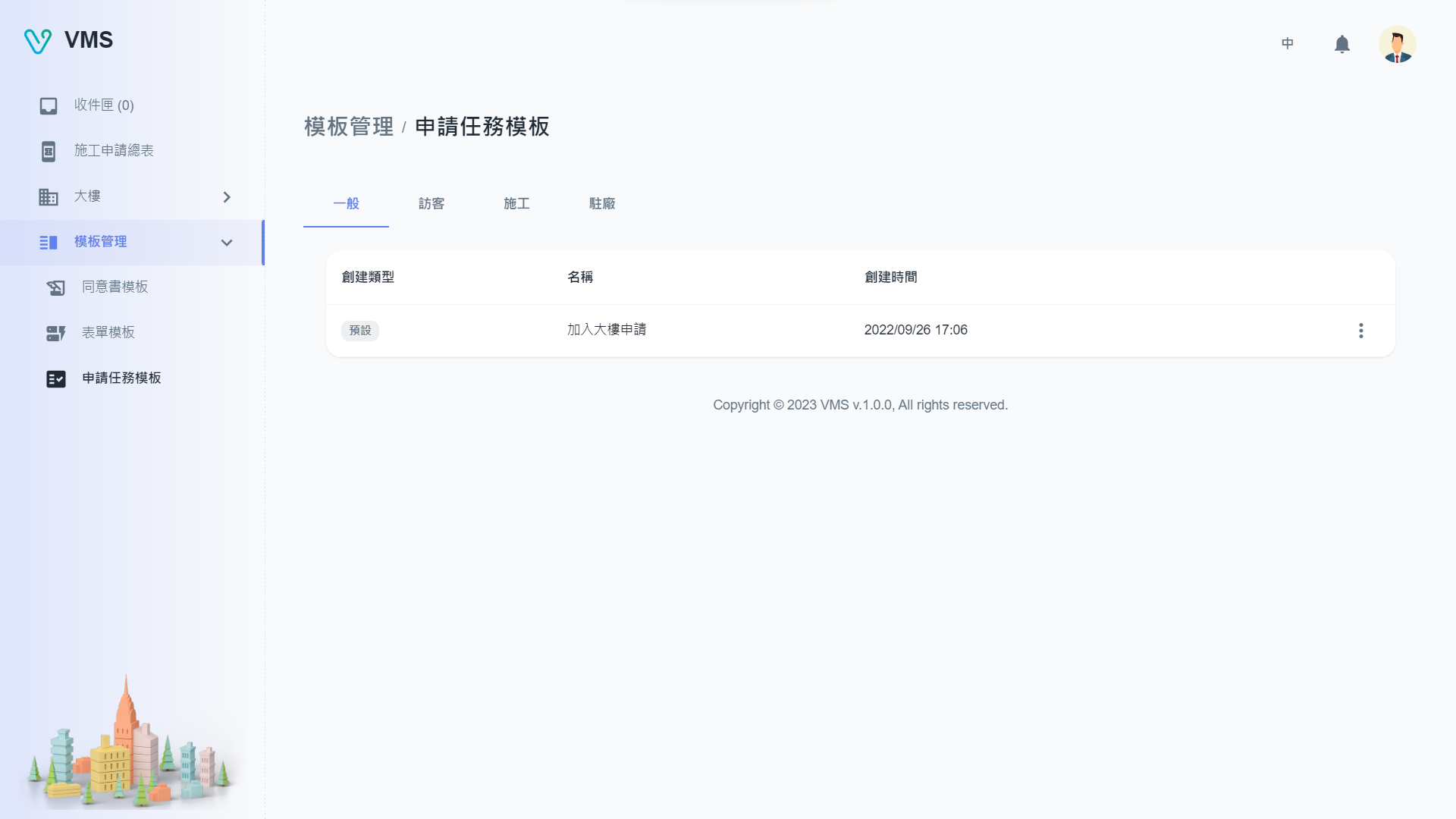This screenshot has width=1456, height=819.
Task: Click the 預設 tag badge
Action: (360, 331)
